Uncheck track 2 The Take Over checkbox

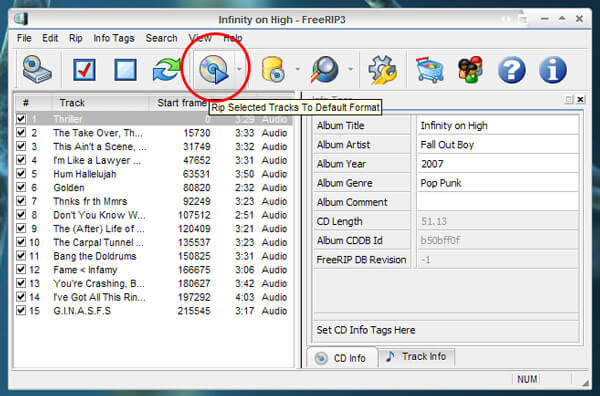point(21,133)
